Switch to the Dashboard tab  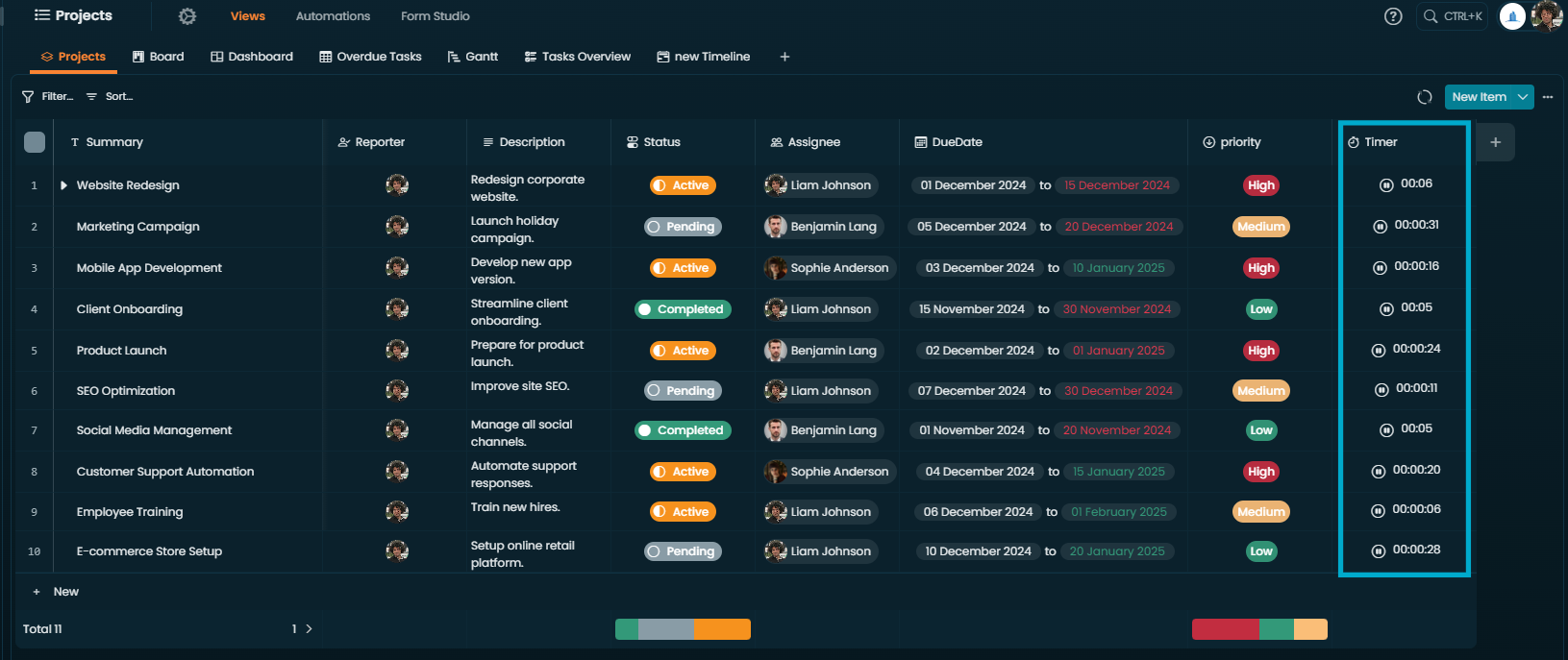click(x=252, y=57)
